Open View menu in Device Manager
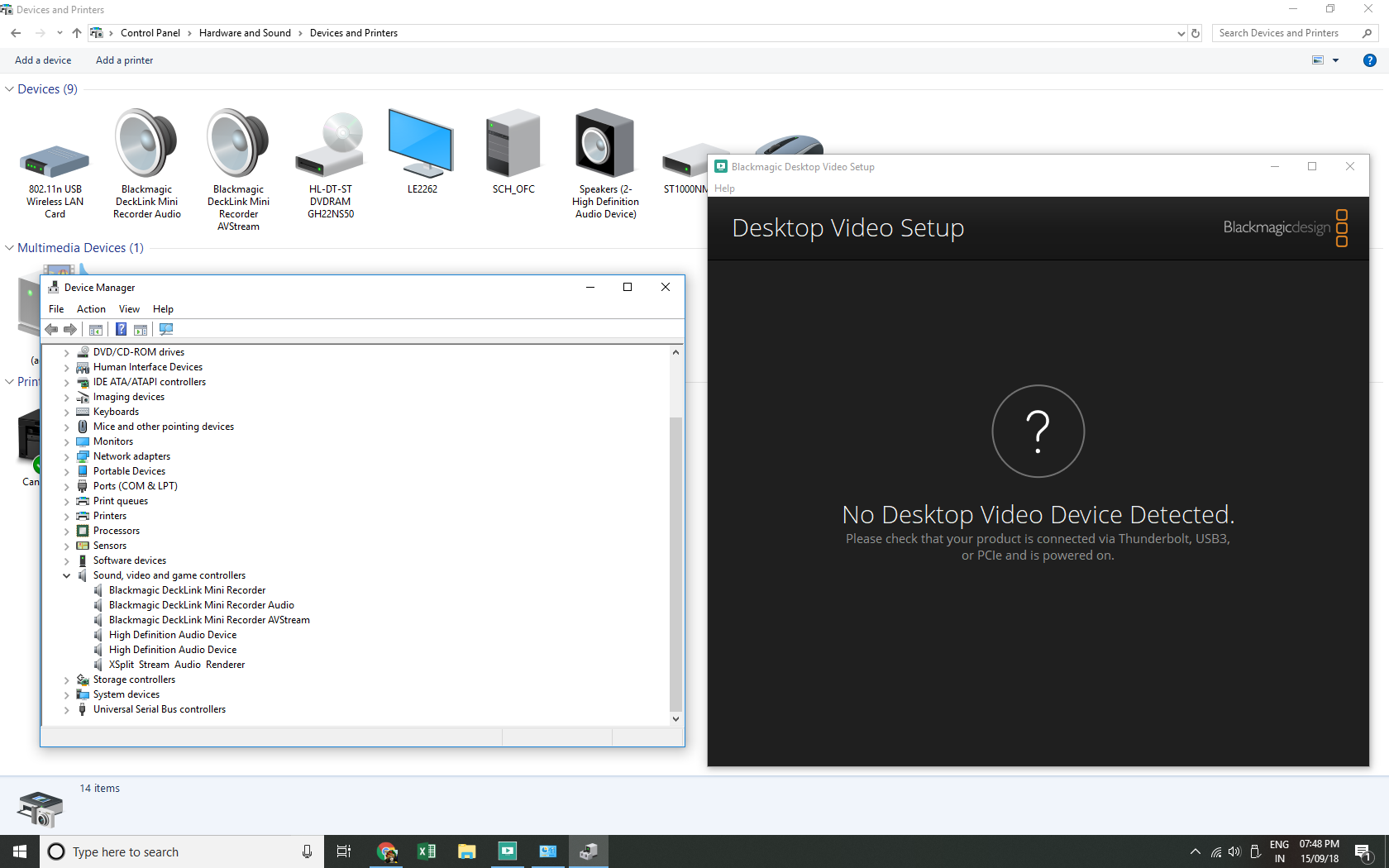 coord(129,309)
